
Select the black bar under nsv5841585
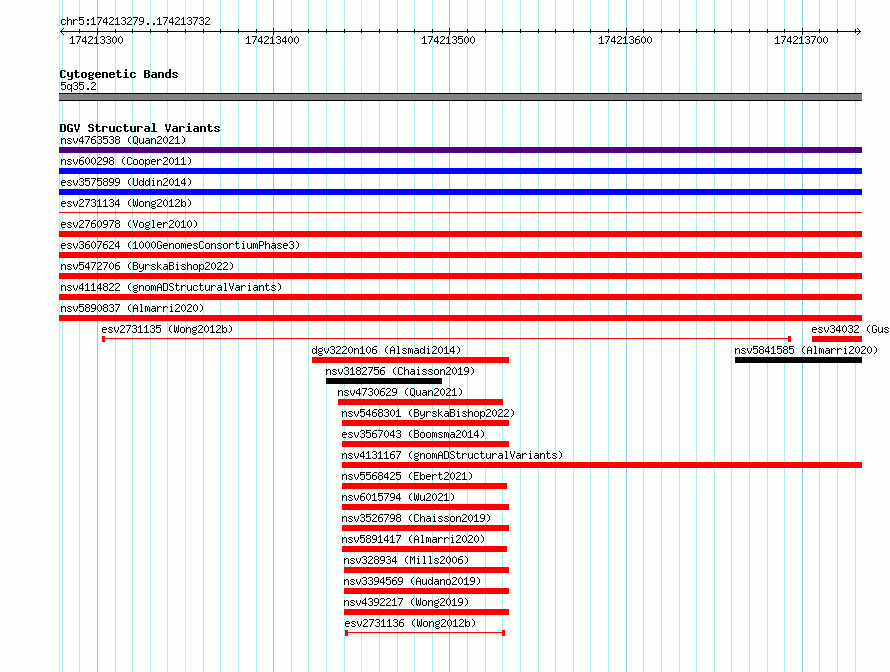[799, 360]
